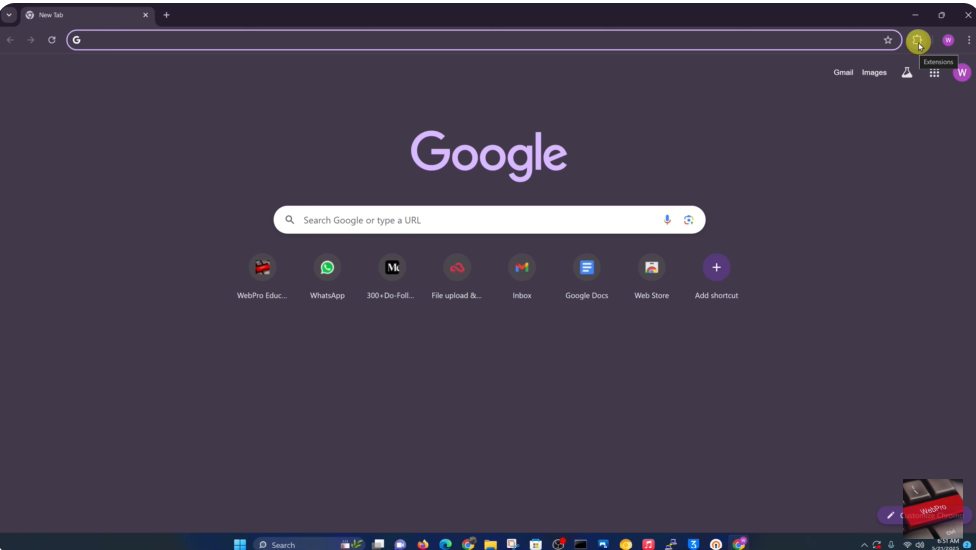Open the Images link

tap(874, 73)
